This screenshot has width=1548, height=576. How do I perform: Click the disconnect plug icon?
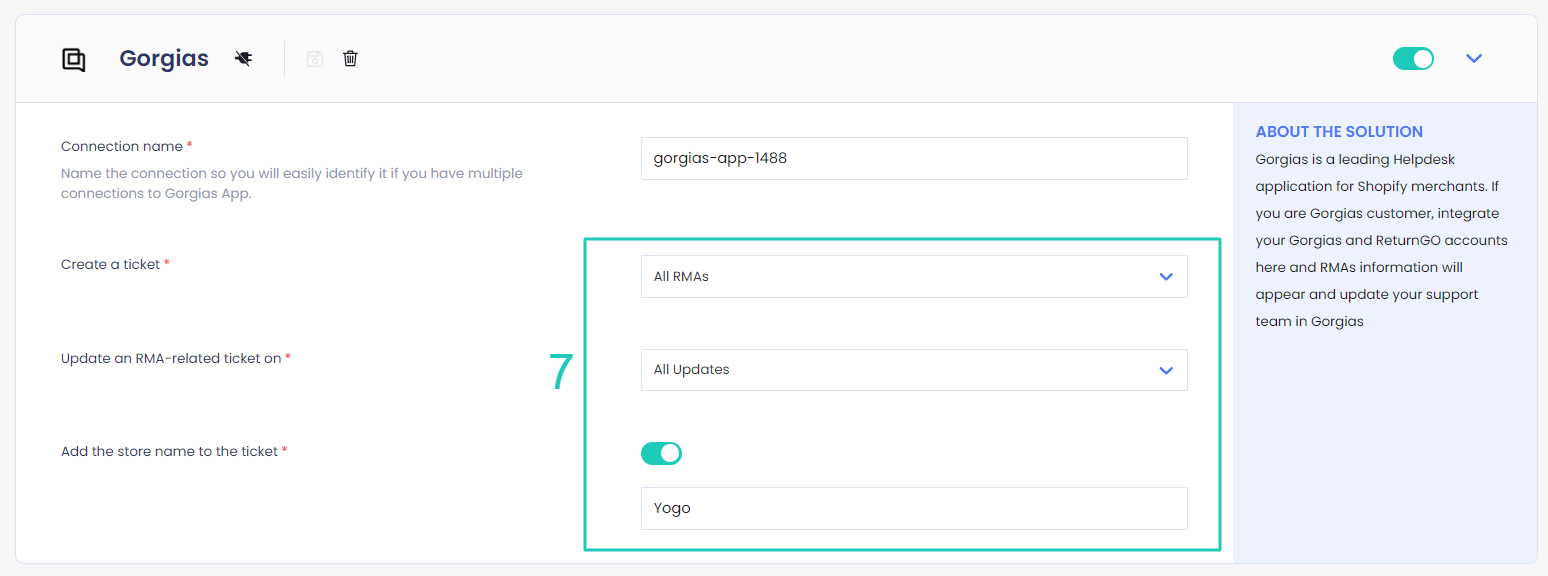click(x=243, y=59)
